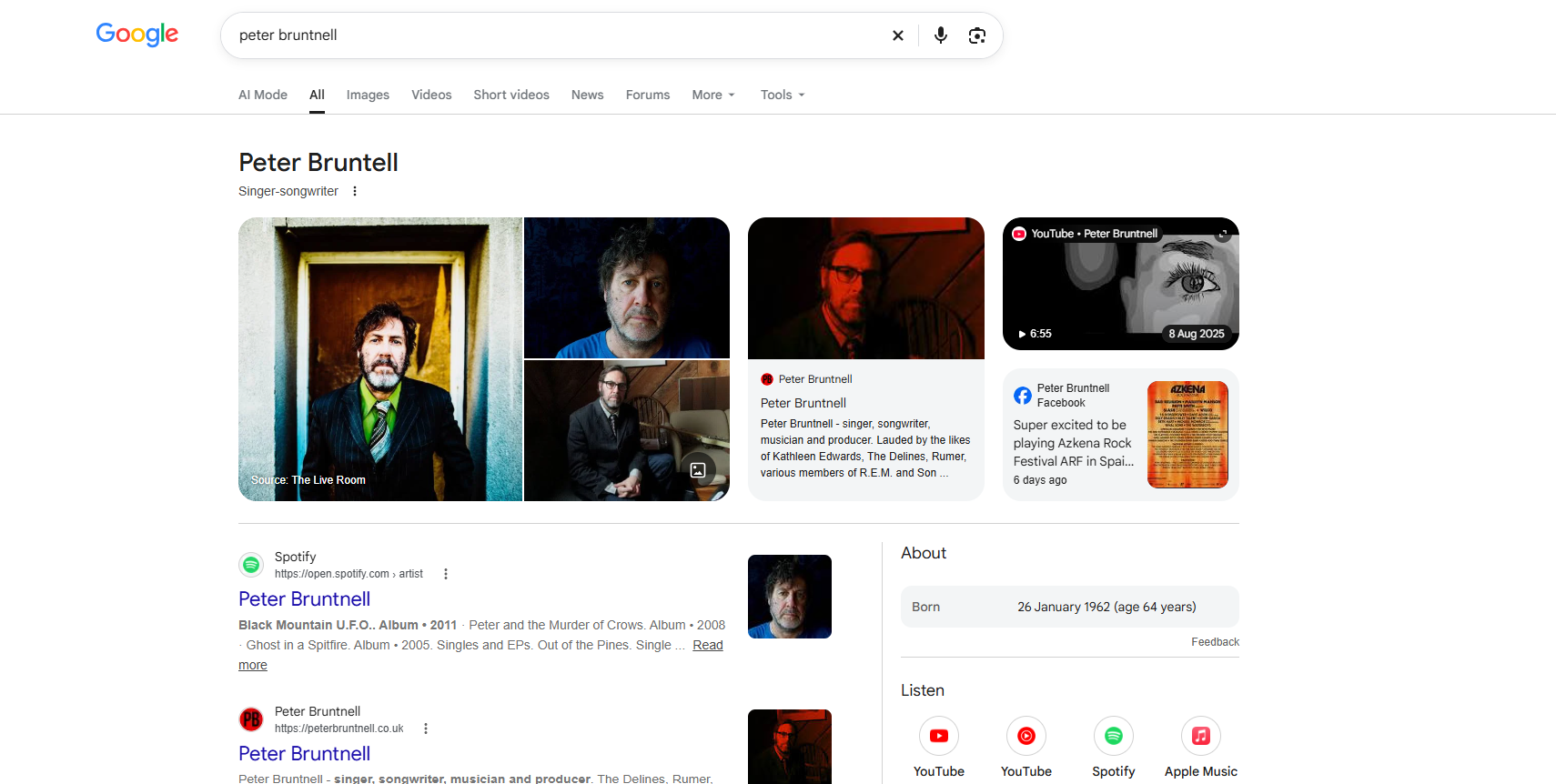1556x784 pixels.
Task: Clear the search query with the X icon
Action: pos(898,35)
